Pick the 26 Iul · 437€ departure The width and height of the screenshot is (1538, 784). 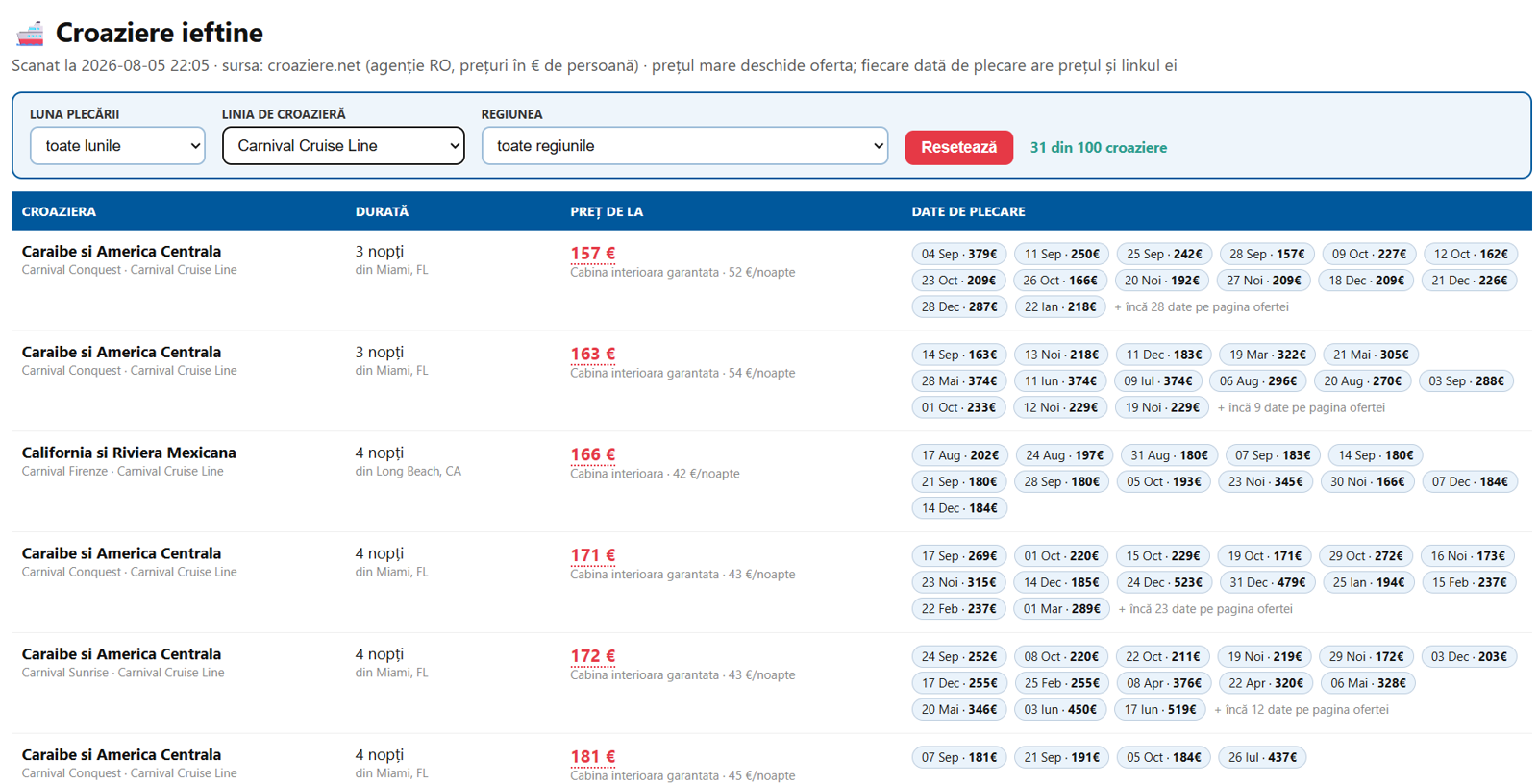tap(1262, 758)
